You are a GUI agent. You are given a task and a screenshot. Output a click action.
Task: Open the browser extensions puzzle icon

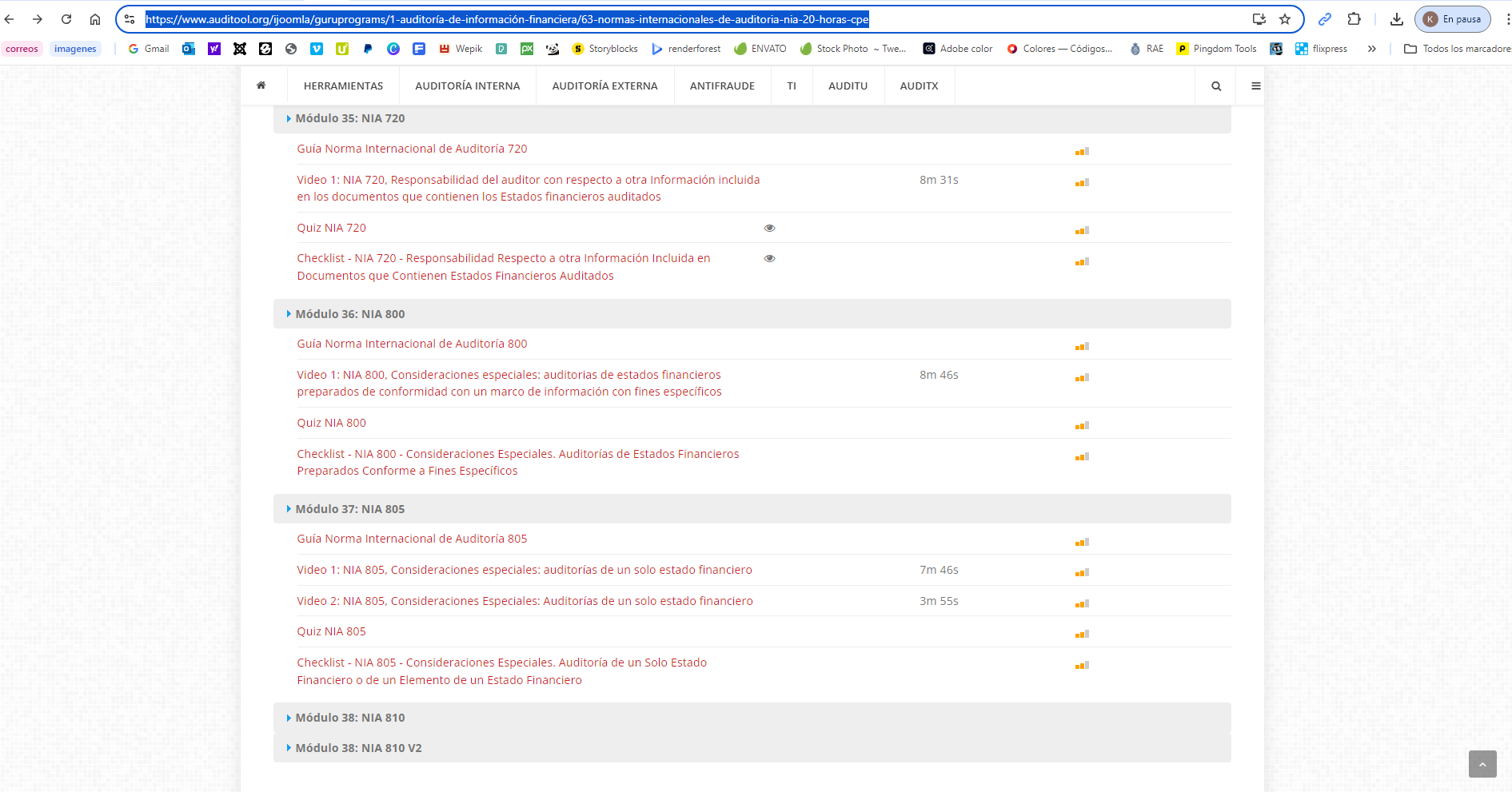[x=1354, y=19]
